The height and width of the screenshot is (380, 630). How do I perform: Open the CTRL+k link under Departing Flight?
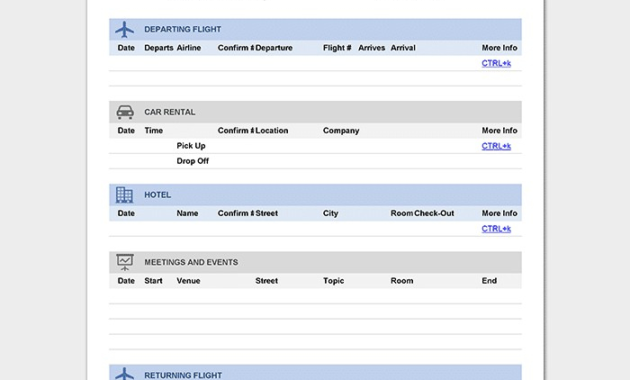click(496, 63)
